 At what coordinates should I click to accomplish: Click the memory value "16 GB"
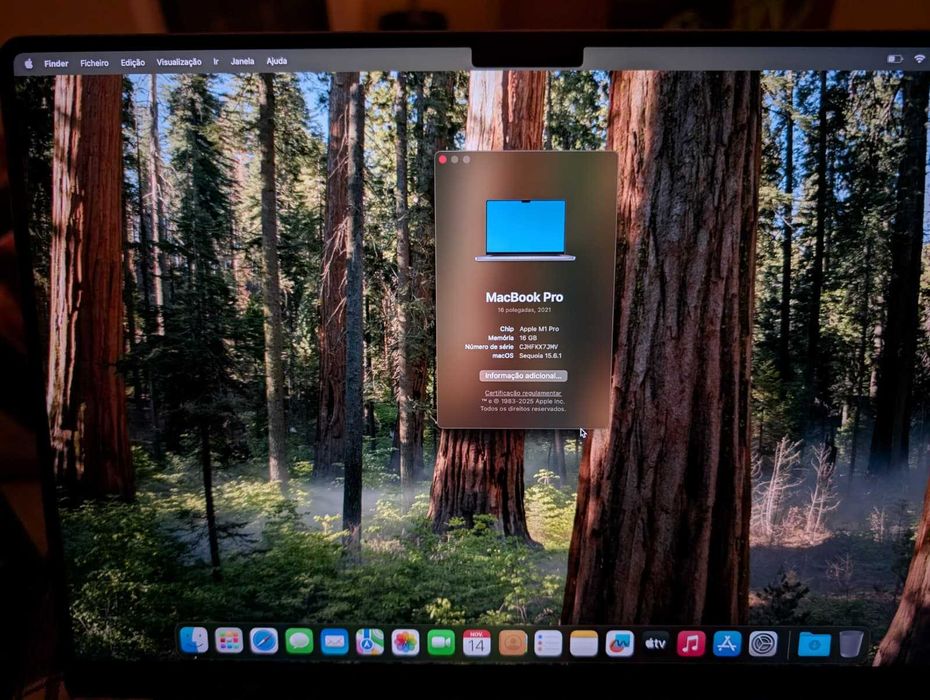[528, 338]
